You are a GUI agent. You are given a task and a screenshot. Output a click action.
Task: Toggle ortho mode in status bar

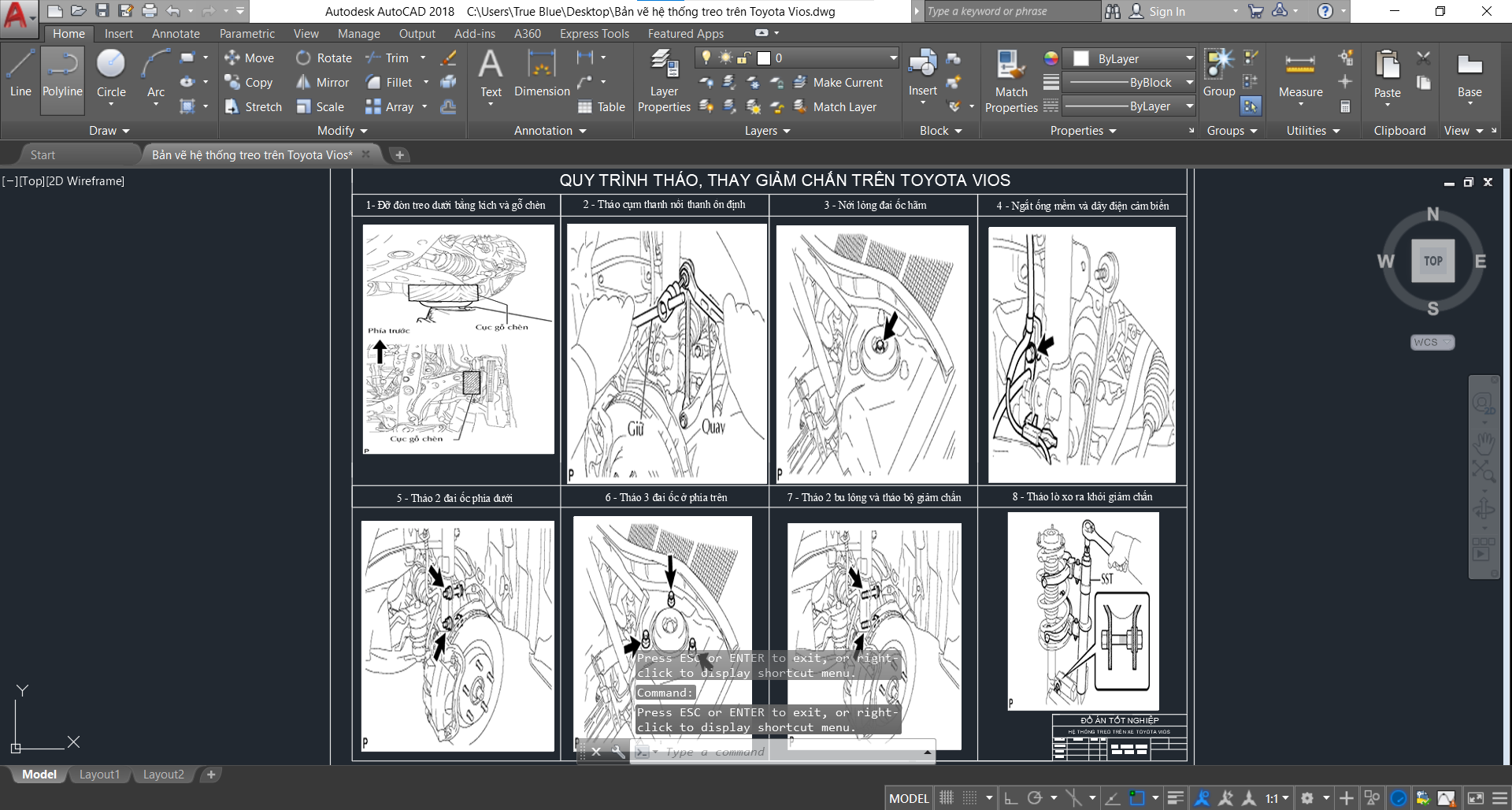click(x=1011, y=797)
